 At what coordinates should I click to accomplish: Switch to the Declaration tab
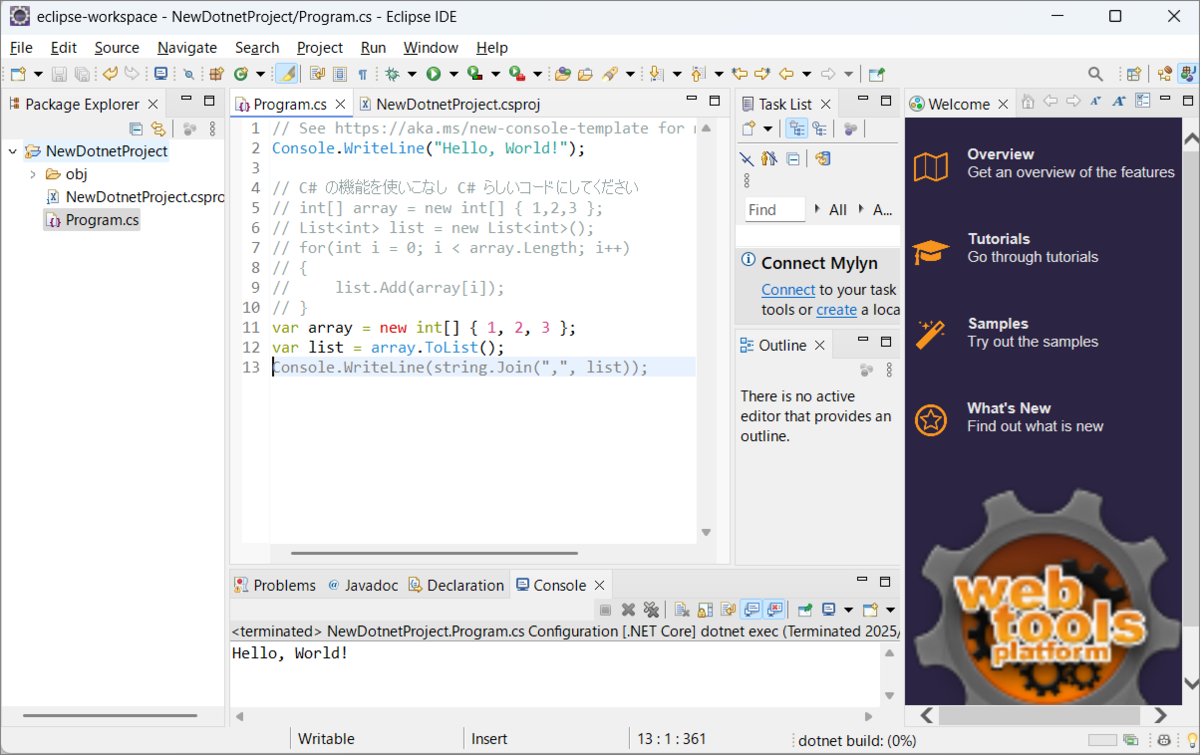456,585
